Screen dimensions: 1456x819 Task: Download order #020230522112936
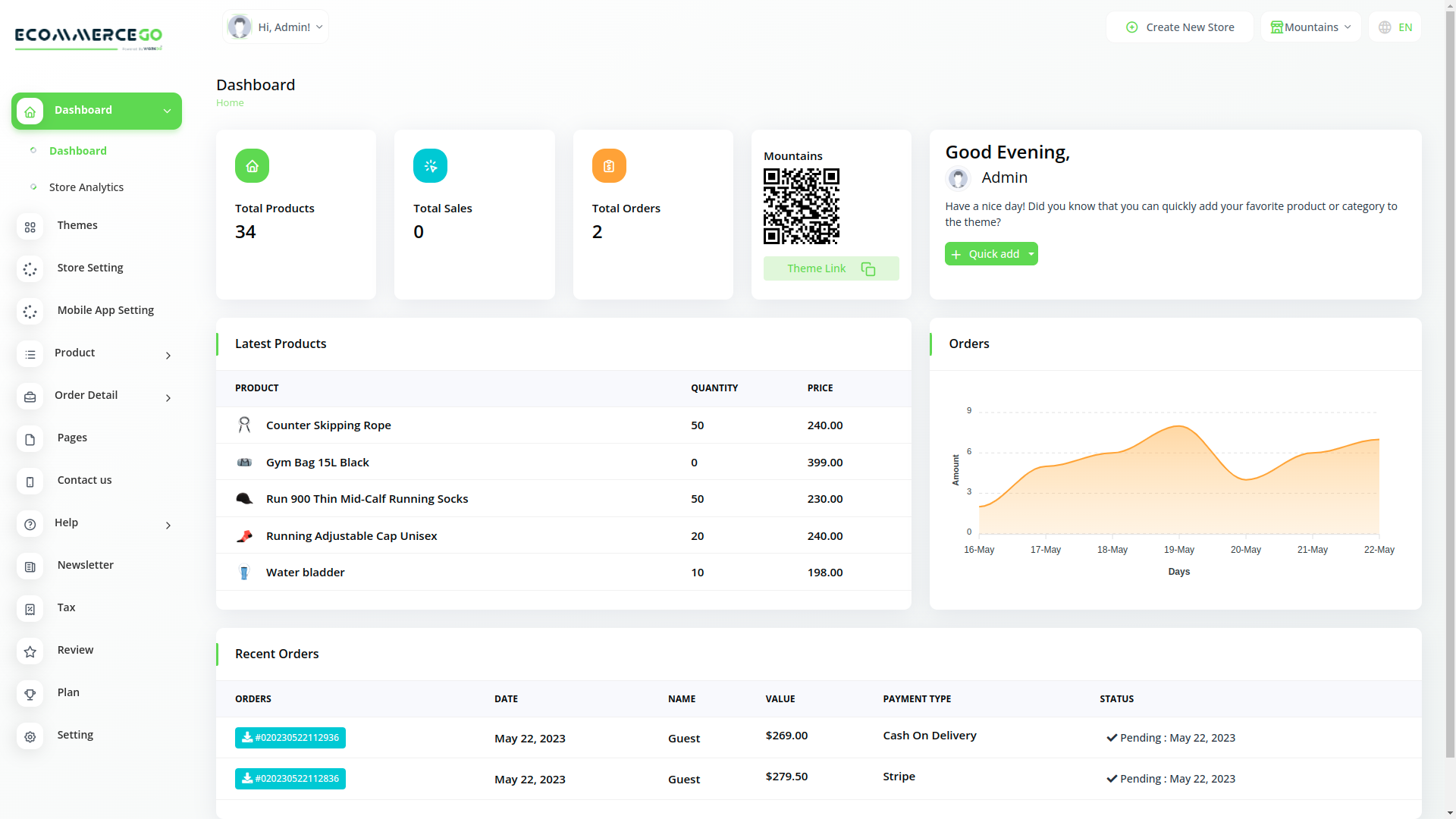[x=290, y=738]
